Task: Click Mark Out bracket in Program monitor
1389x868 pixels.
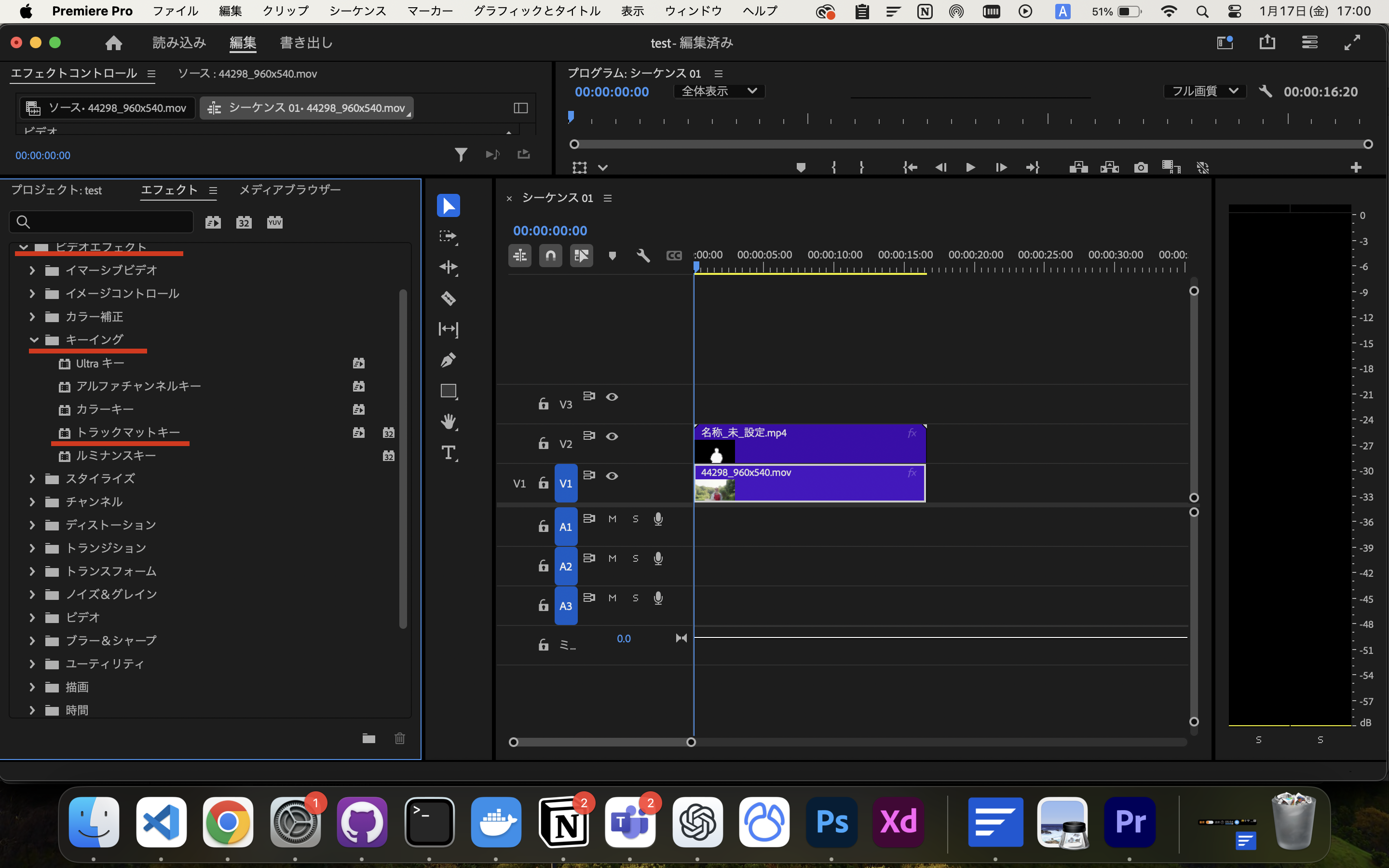Action: [x=861, y=167]
